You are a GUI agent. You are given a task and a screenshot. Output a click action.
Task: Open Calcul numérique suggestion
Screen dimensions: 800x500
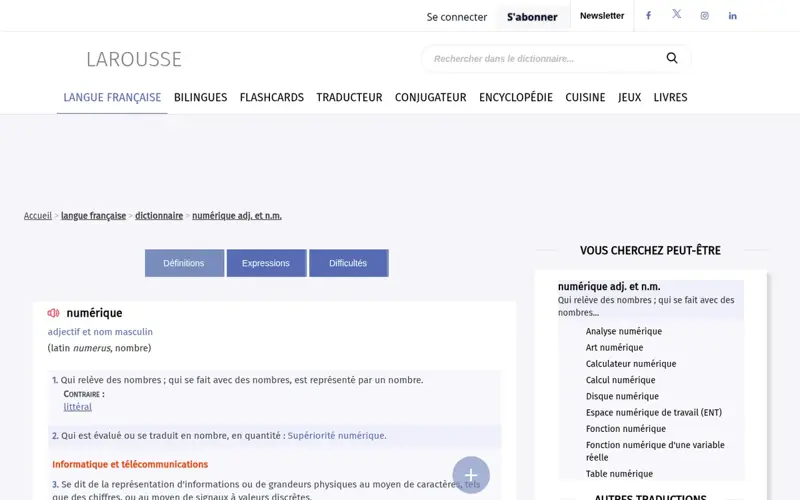620,380
